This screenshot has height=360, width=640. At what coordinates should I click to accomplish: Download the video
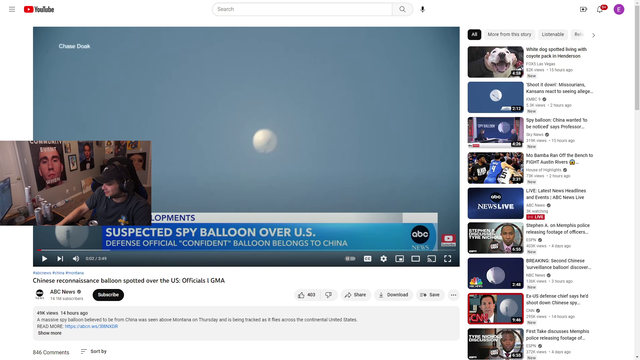(393, 295)
